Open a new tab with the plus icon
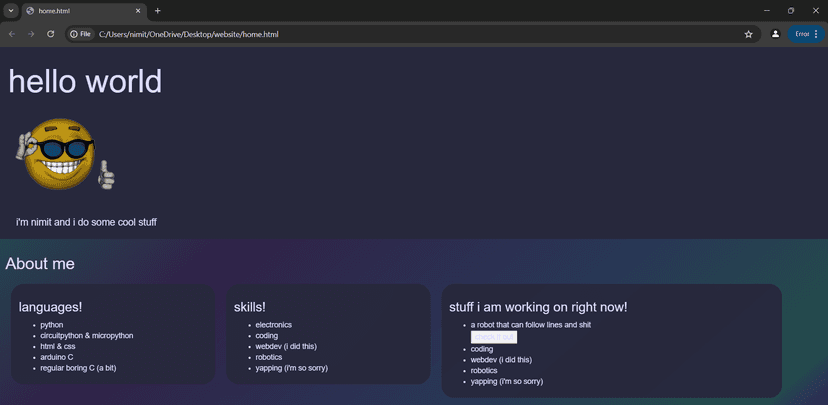The height and width of the screenshot is (405, 828). 157,11
